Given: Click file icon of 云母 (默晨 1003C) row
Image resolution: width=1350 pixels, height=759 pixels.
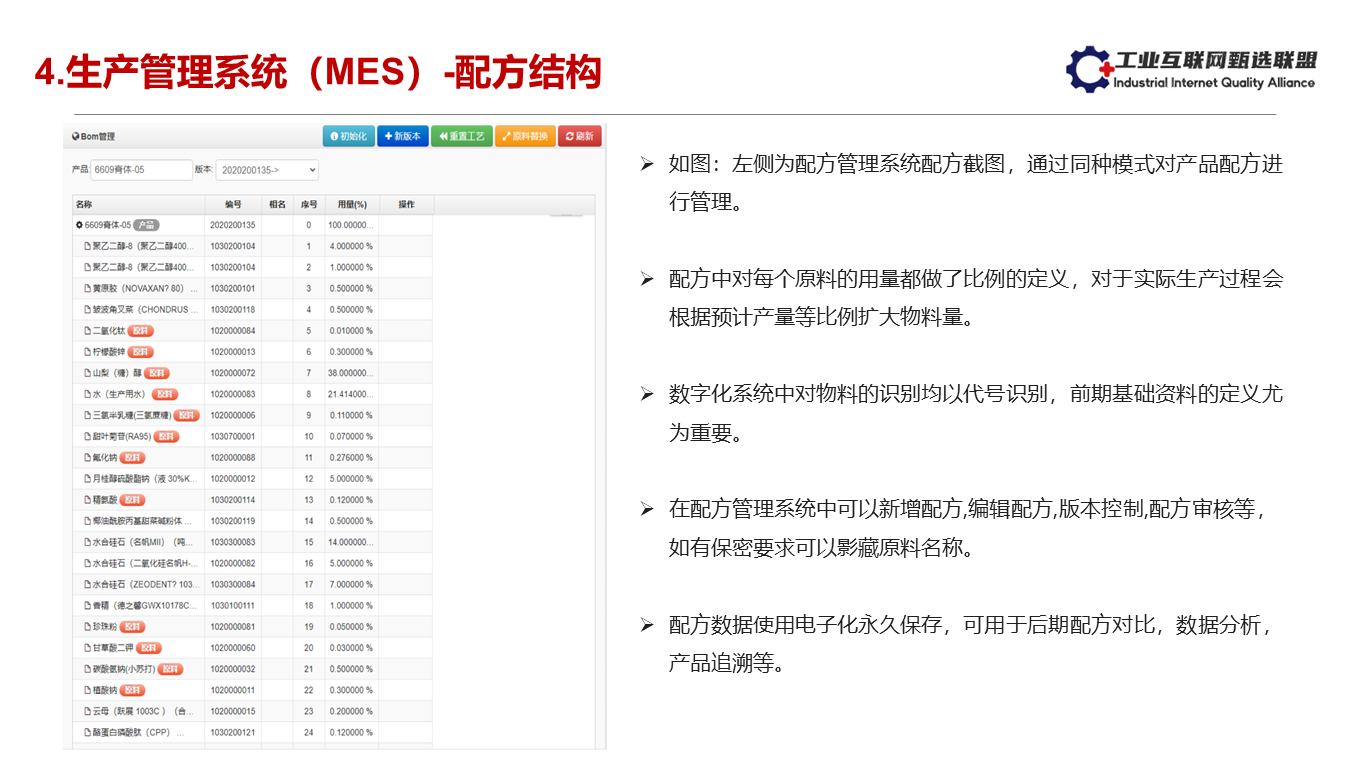Looking at the screenshot, I should pos(88,711).
